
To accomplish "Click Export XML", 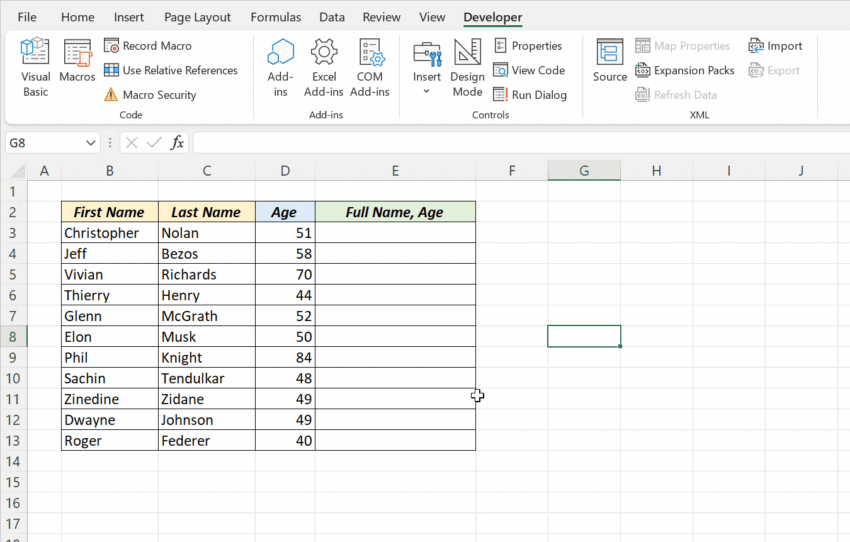I will [x=774, y=70].
